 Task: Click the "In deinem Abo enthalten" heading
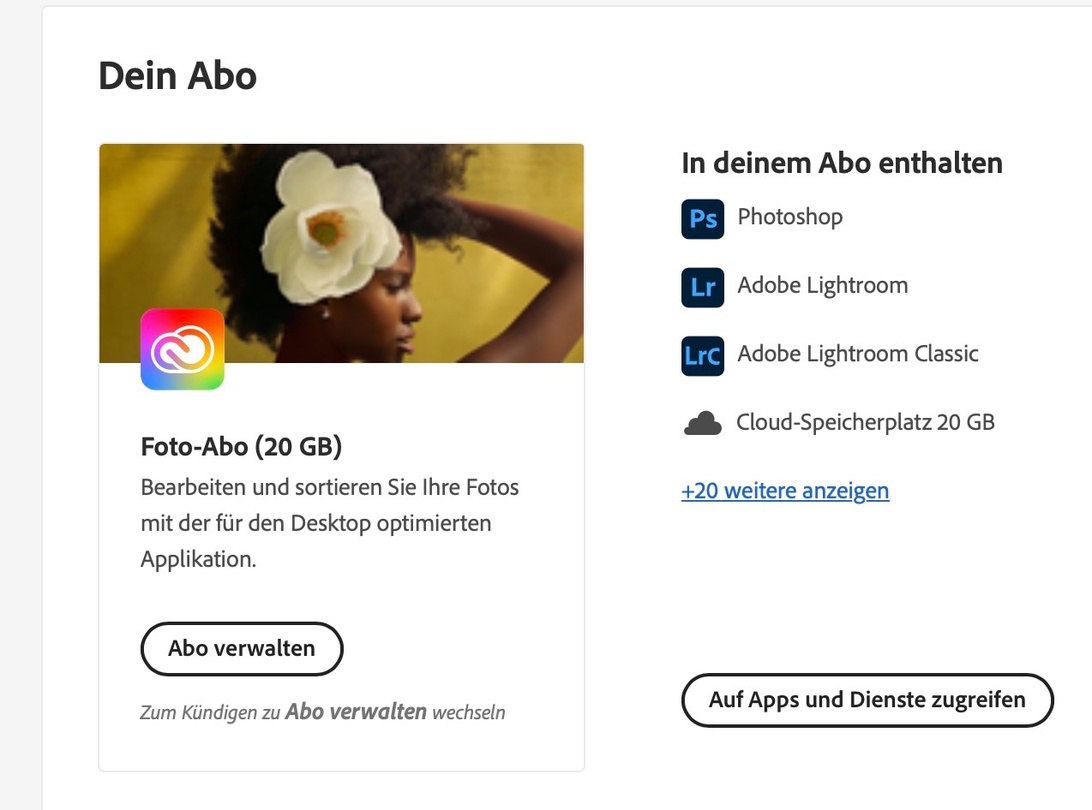point(842,163)
